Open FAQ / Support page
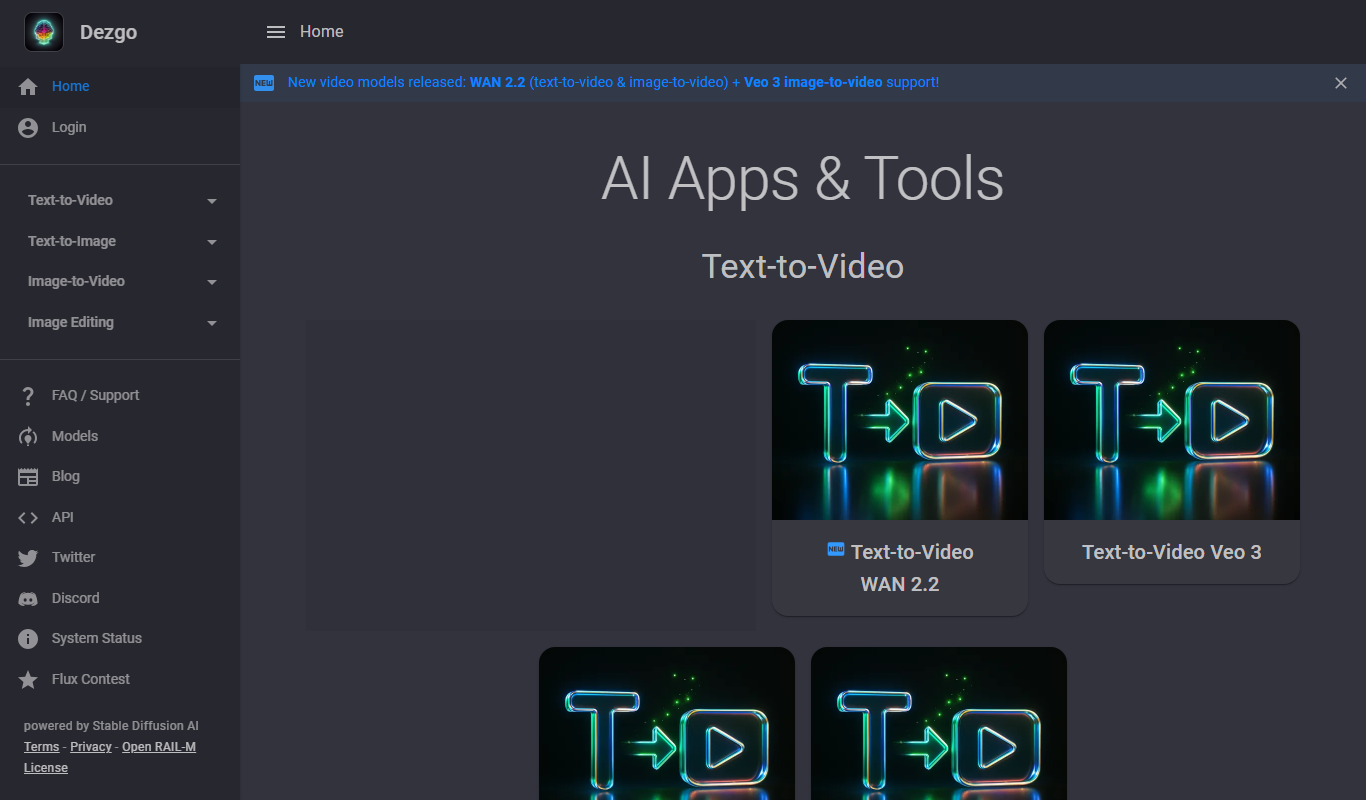The height and width of the screenshot is (800, 1366). point(96,395)
